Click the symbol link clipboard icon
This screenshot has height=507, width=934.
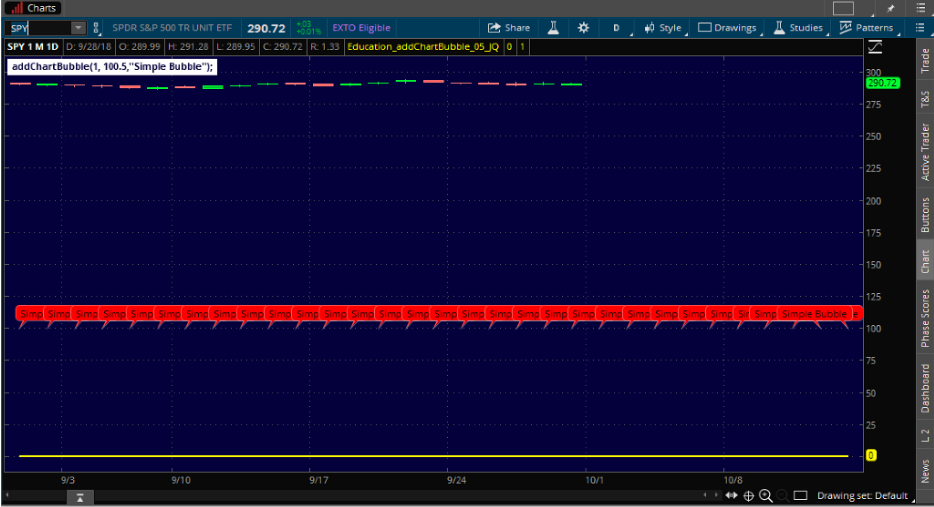(x=93, y=28)
